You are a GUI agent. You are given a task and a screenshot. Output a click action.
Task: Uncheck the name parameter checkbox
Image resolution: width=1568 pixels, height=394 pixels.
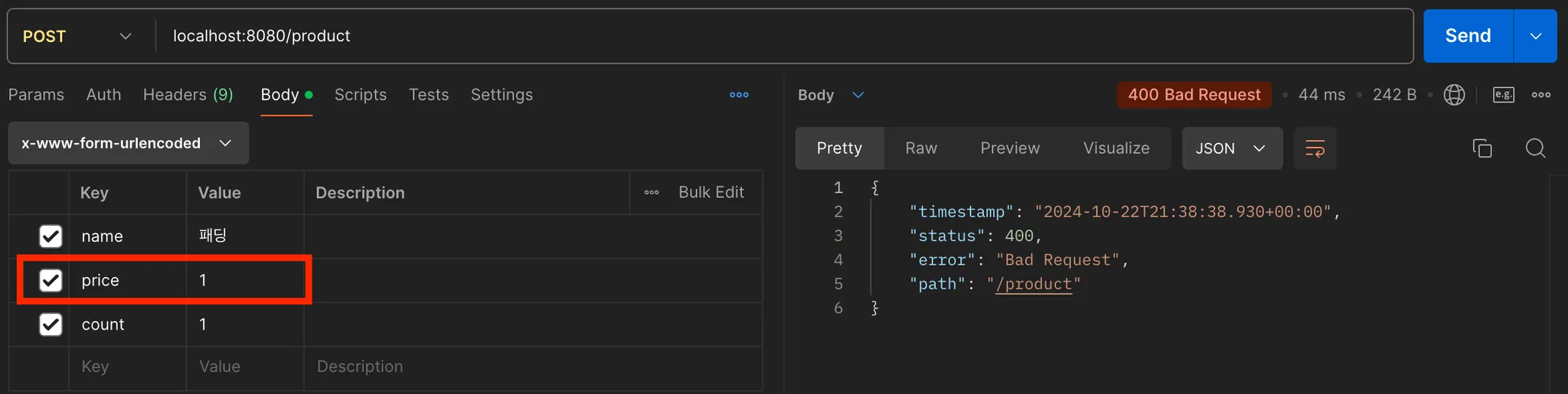51,236
